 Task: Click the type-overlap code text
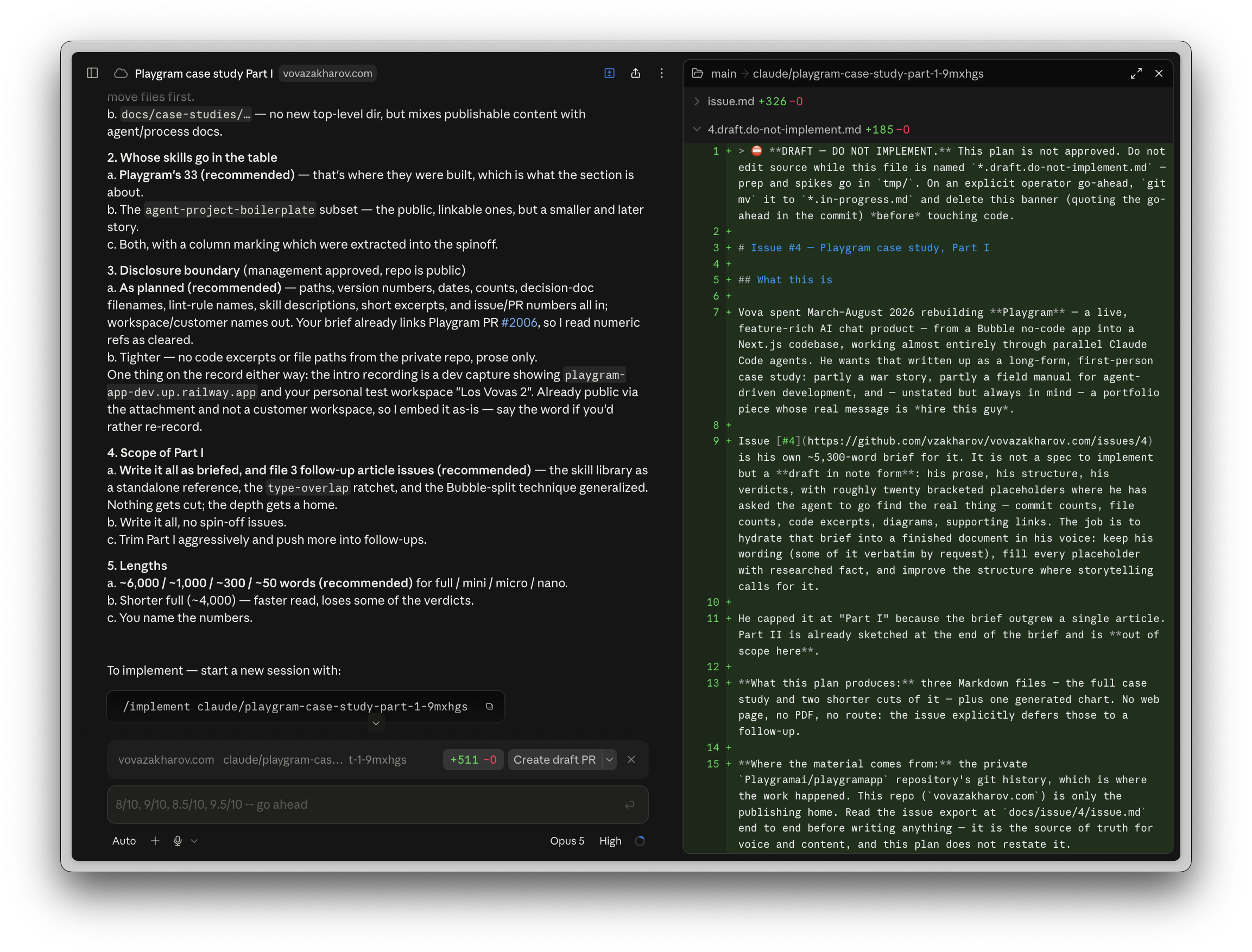click(x=308, y=487)
